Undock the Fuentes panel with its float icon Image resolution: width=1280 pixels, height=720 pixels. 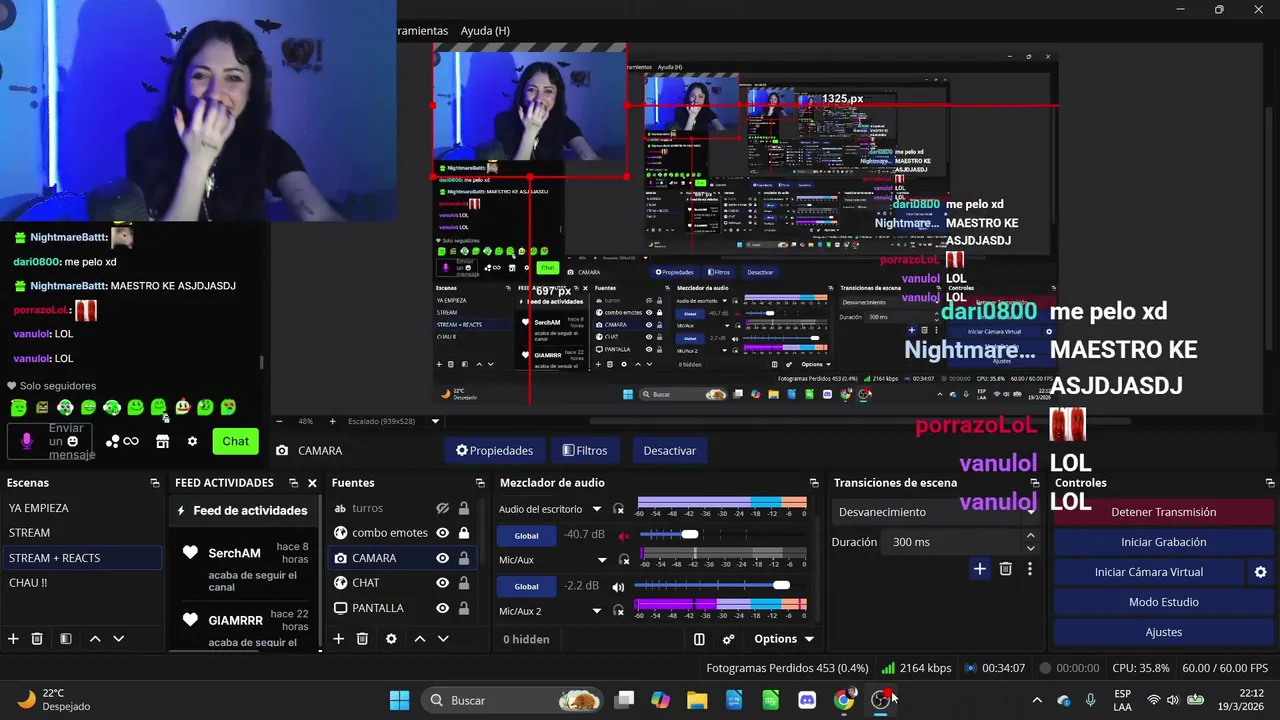click(x=479, y=483)
